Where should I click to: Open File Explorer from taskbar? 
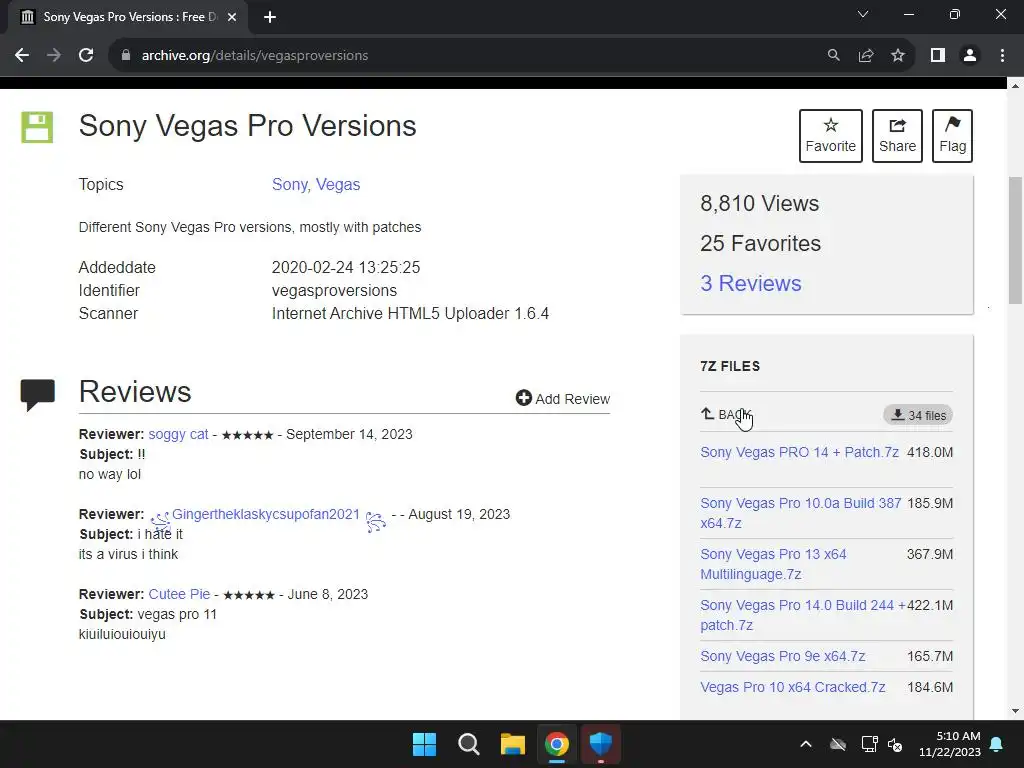click(513, 744)
